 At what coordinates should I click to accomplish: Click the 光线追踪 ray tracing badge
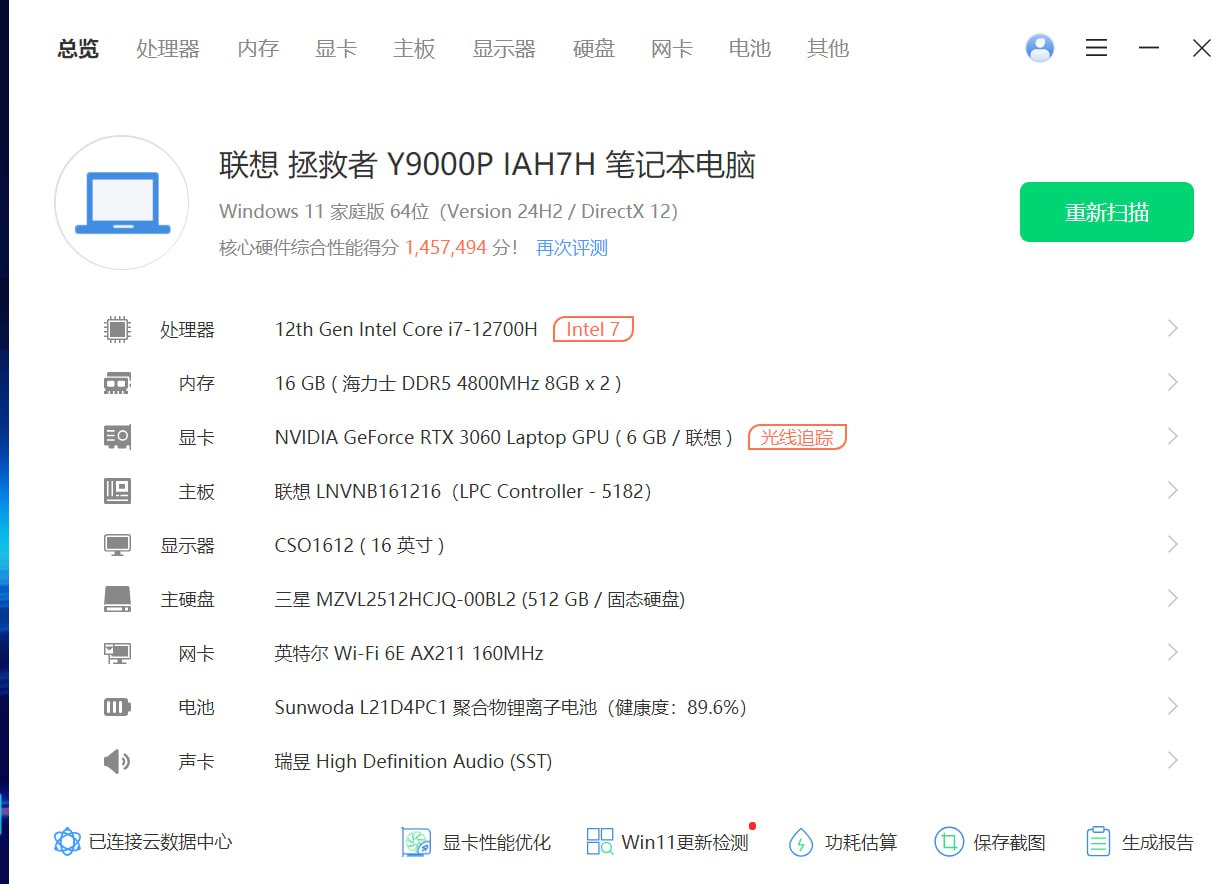[797, 437]
